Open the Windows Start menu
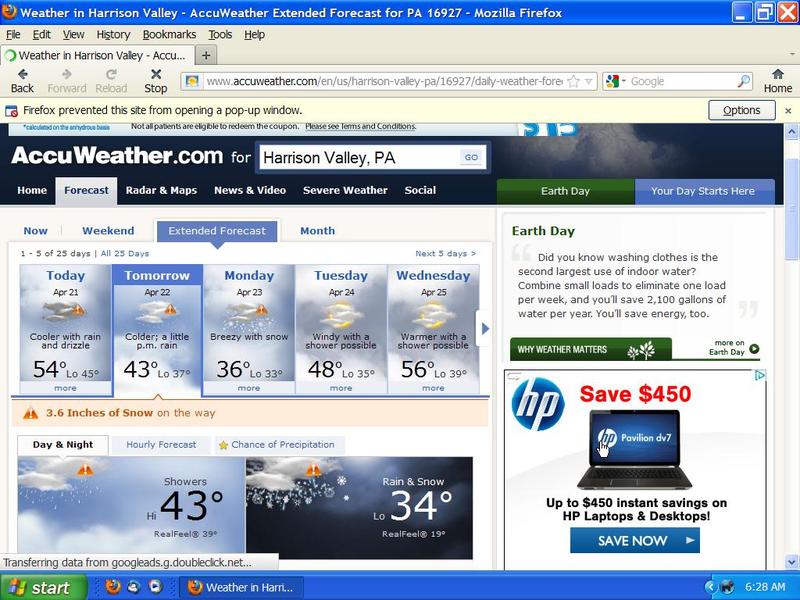Image resolution: width=800 pixels, height=600 pixels. coord(38,587)
